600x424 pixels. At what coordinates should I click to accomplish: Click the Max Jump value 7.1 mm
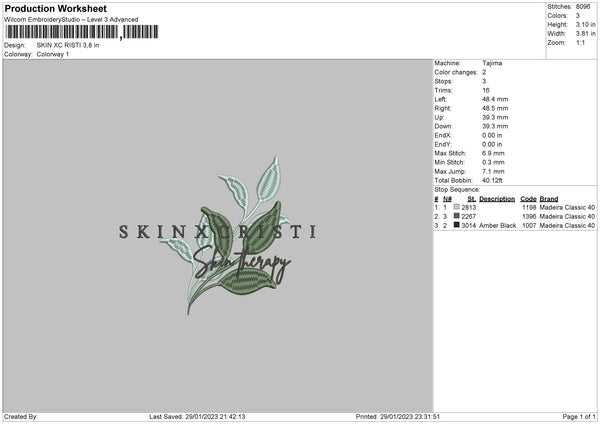pos(493,171)
